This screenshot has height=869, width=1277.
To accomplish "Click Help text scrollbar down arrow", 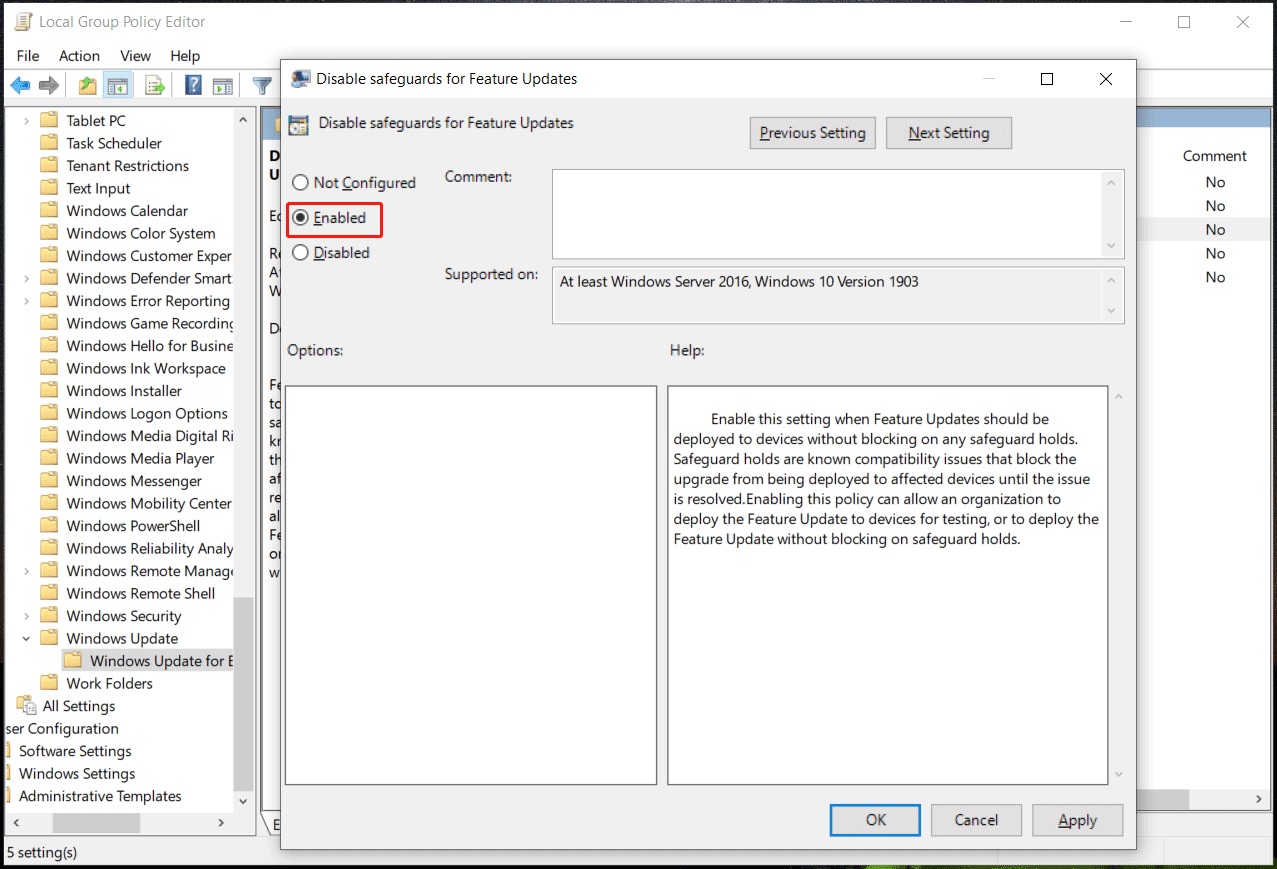I will 1118,774.
